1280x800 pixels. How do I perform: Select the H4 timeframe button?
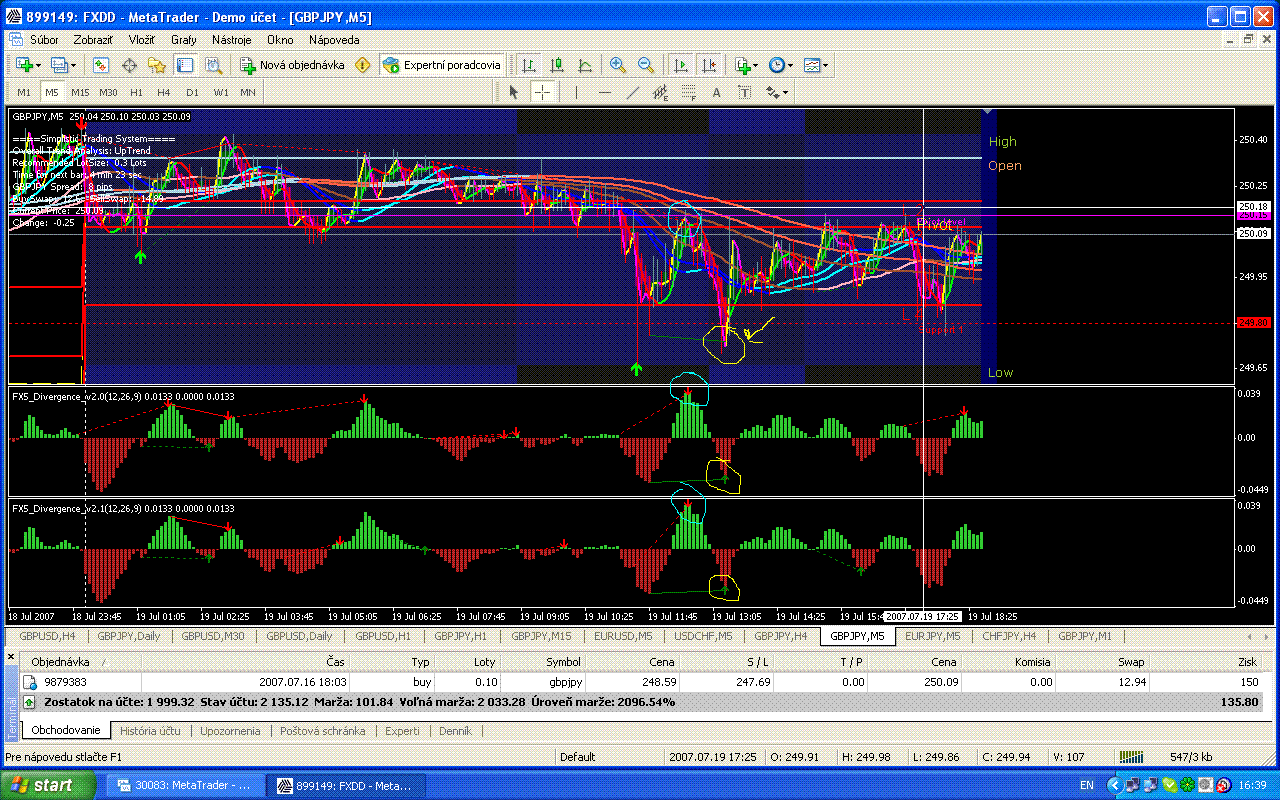(x=164, y=92)
